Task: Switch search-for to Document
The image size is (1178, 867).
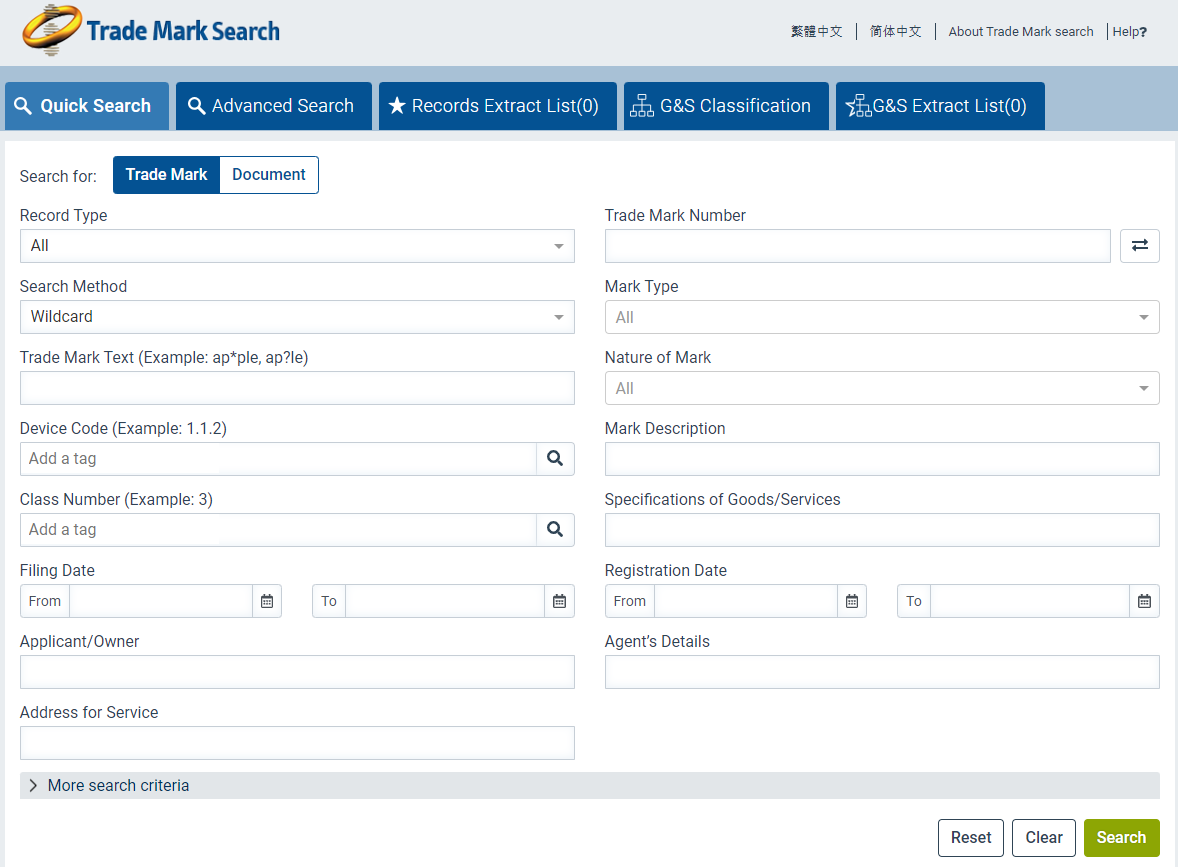Action: pyautogui.click(x=268, y=175)
